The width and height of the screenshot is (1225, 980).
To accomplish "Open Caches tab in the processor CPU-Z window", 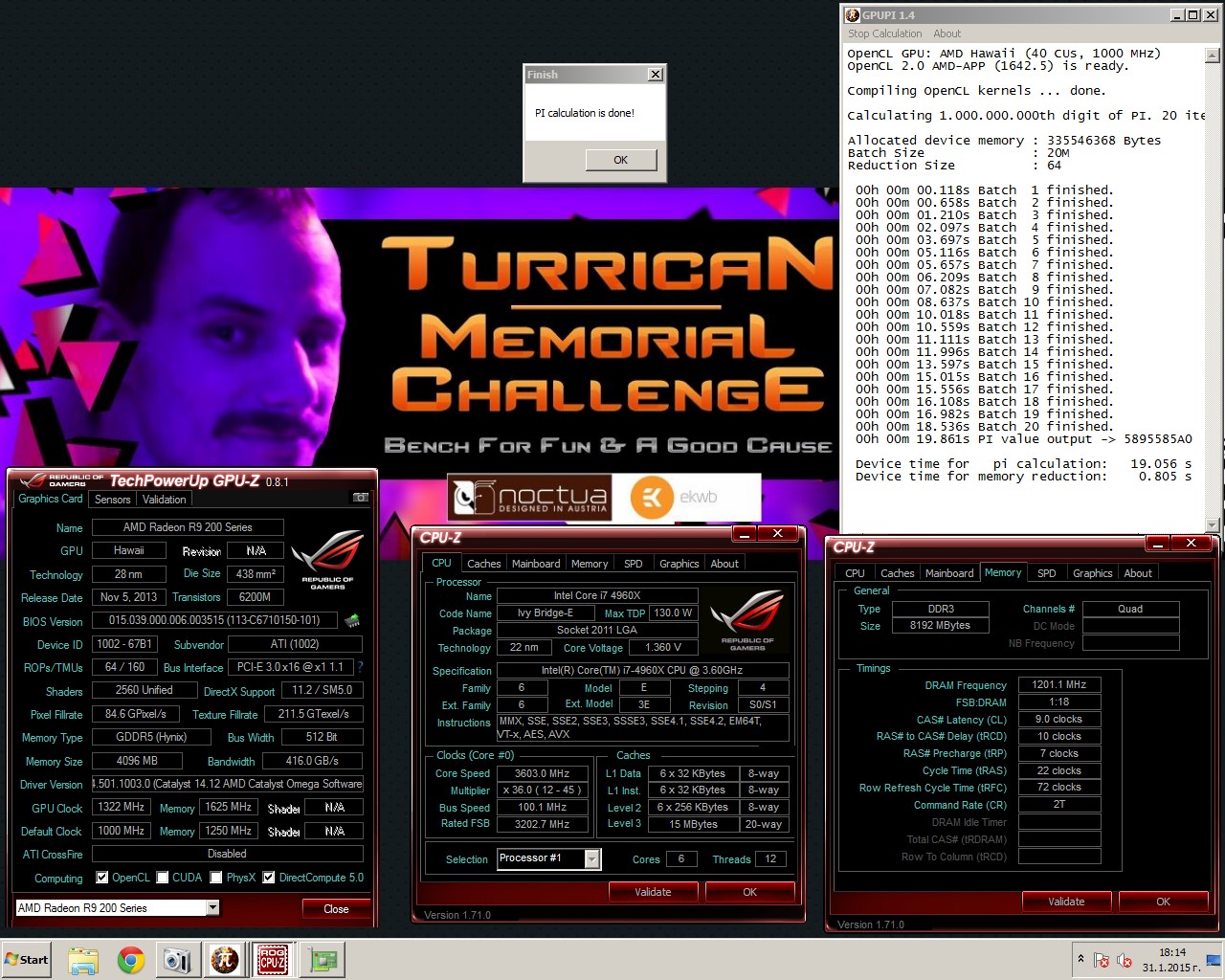I will point(483,564).
